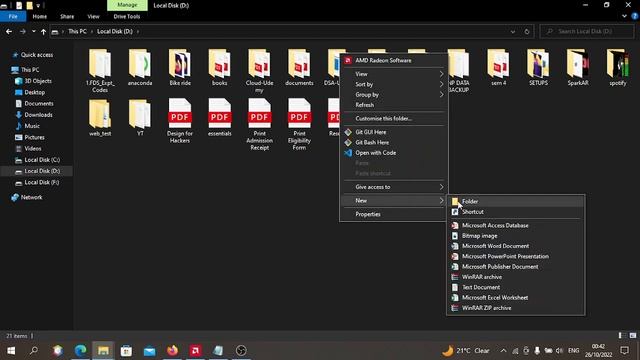Click the Back navigation arrow
Screen dimensions: 640x360
[9, 31]
